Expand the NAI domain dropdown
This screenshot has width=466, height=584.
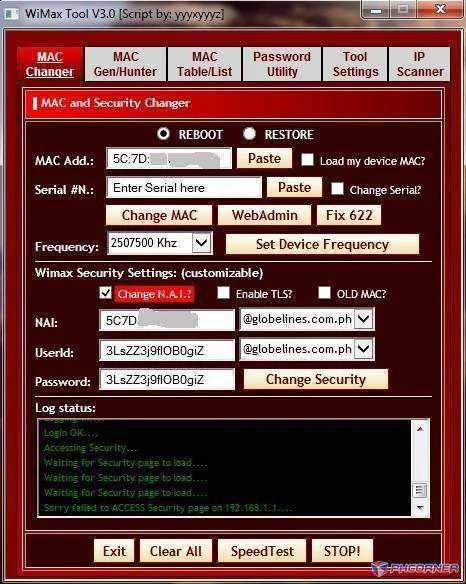pyautogui.click(x=364, y=319)
